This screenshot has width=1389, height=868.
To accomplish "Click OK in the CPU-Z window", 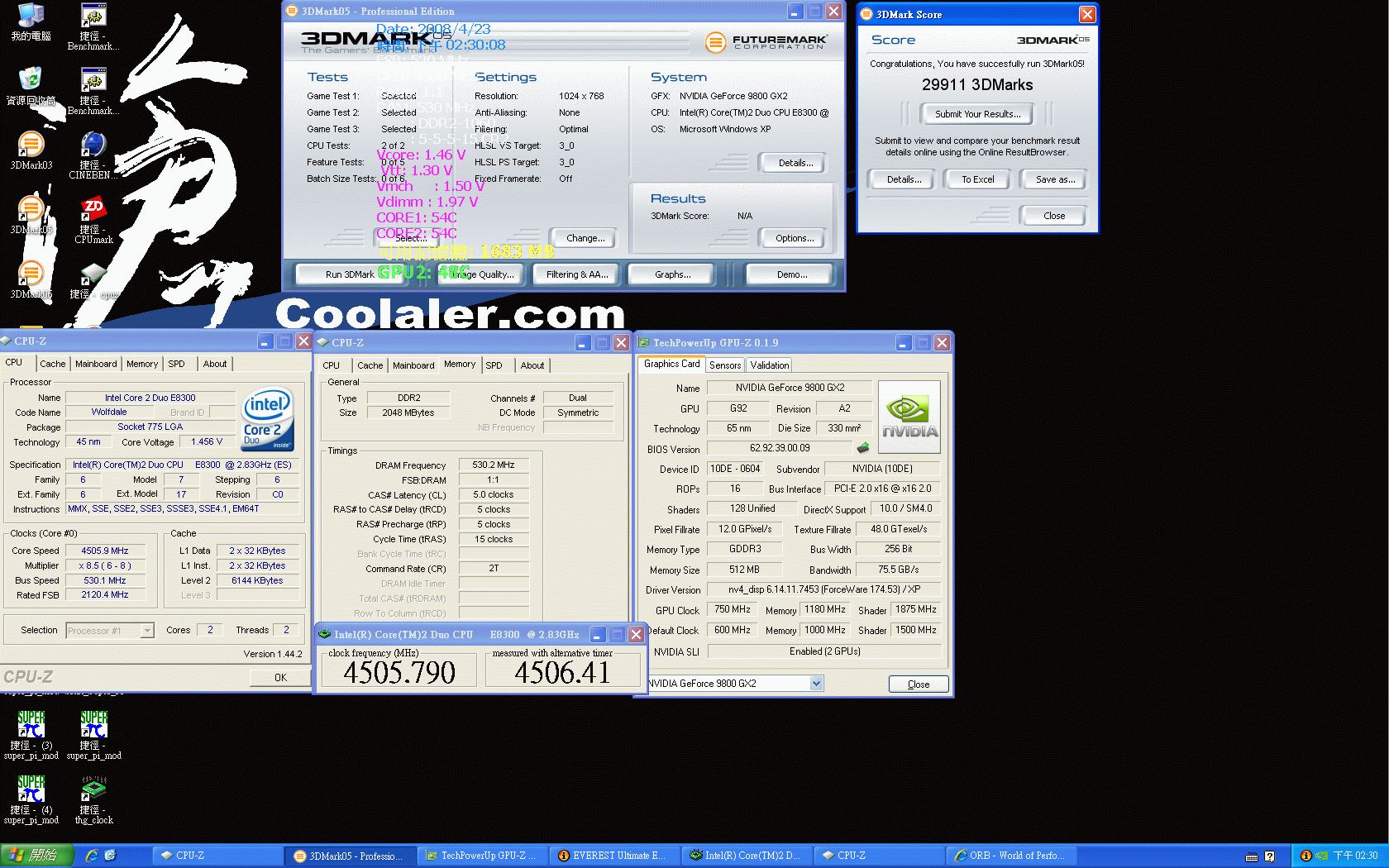I will (x=280, y=677).
